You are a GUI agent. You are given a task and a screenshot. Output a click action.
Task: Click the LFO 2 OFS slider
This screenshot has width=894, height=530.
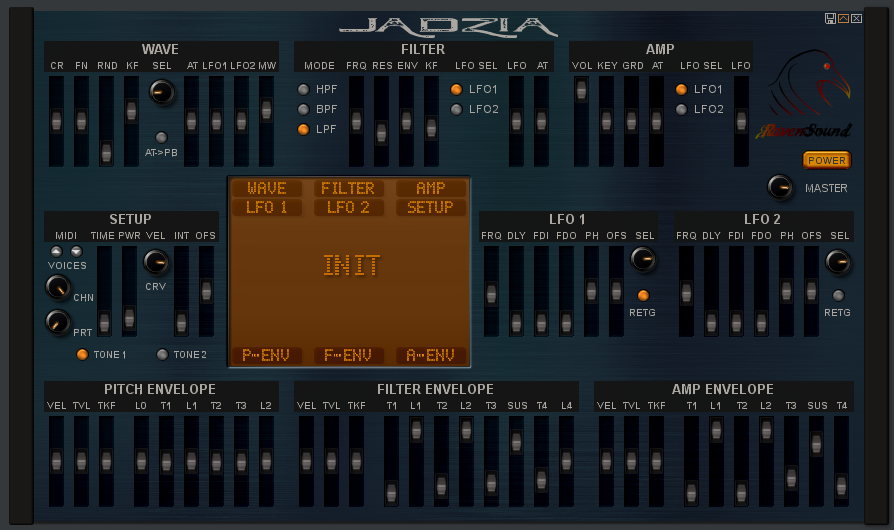[x=811, y=291]
